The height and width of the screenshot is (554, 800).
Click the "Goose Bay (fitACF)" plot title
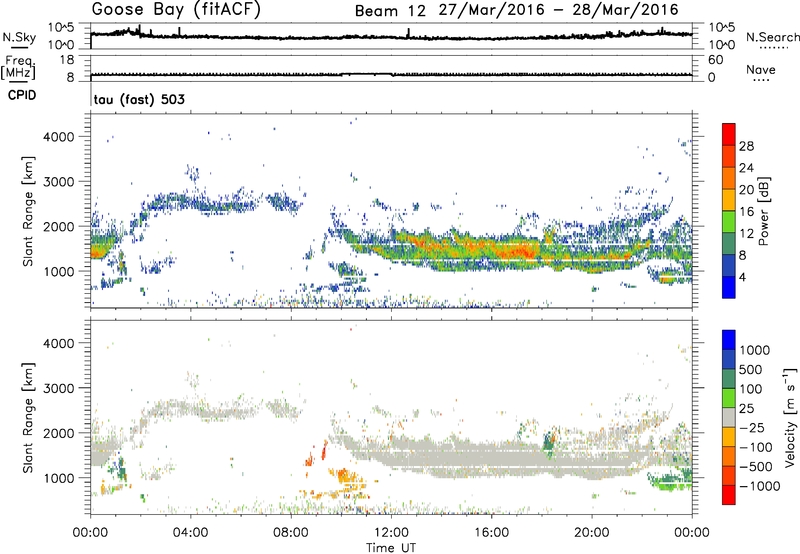point(176,9)
